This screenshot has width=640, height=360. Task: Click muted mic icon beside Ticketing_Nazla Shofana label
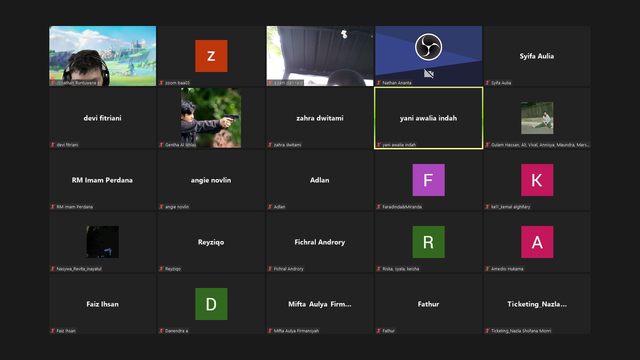487,331
